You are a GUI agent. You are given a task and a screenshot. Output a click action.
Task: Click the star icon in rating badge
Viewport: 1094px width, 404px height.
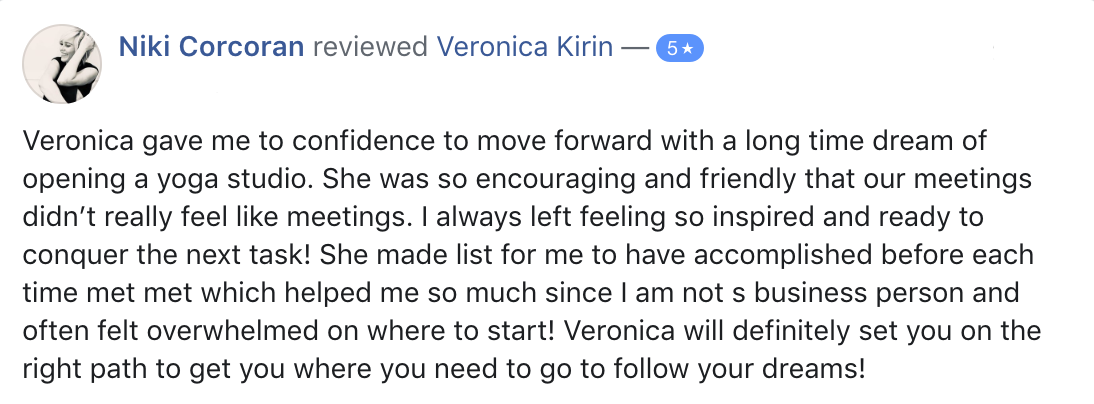point(688,48)
